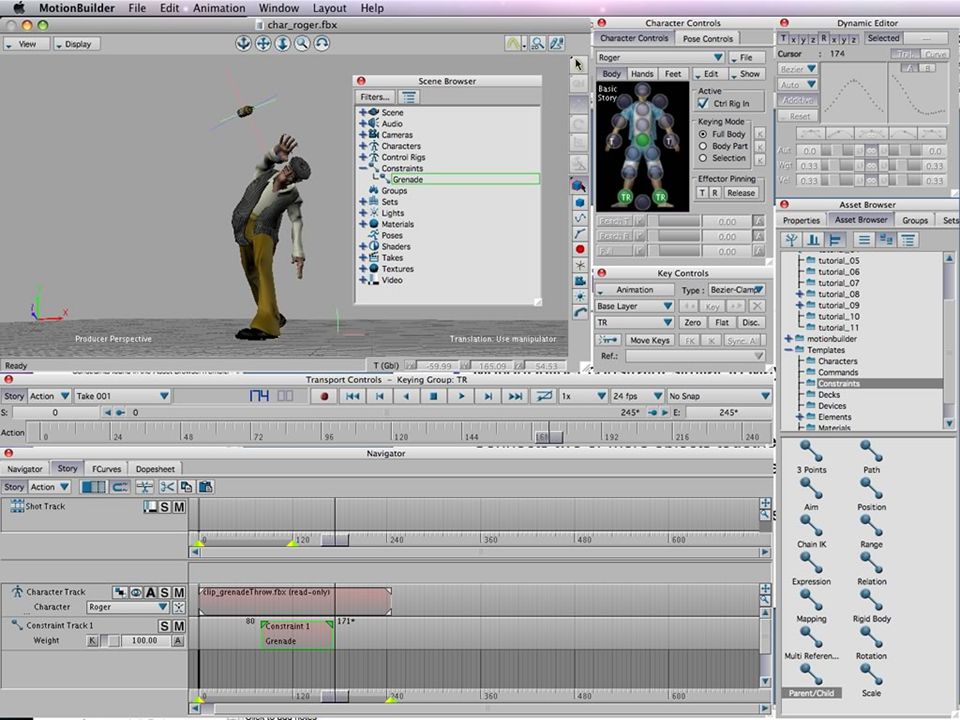Toggle Character Track visibility eye
This screenshot has height=720, width=960.
[136, 592]
